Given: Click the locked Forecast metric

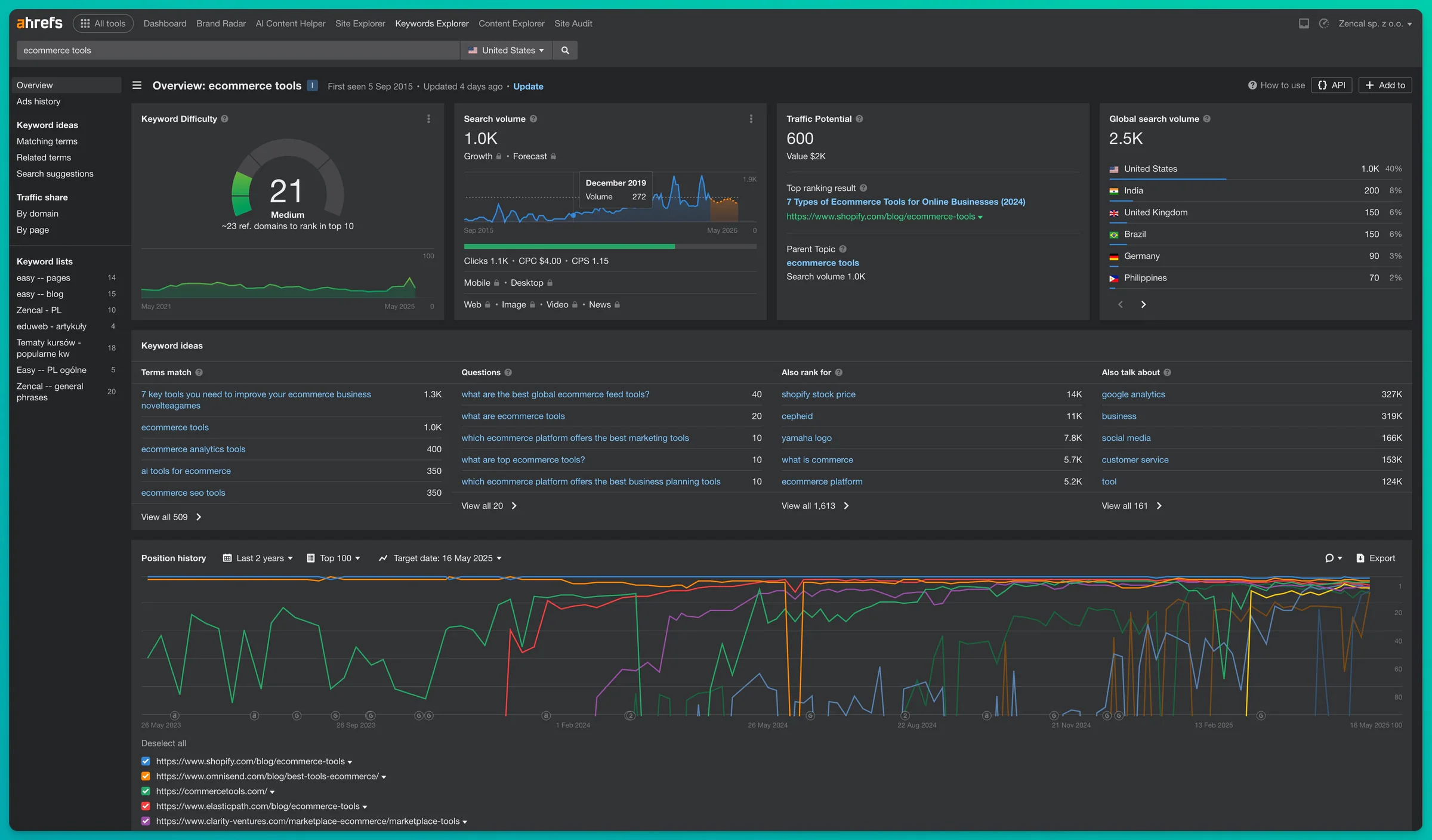Looking at the screenshot, I should [x=535, y=156].
